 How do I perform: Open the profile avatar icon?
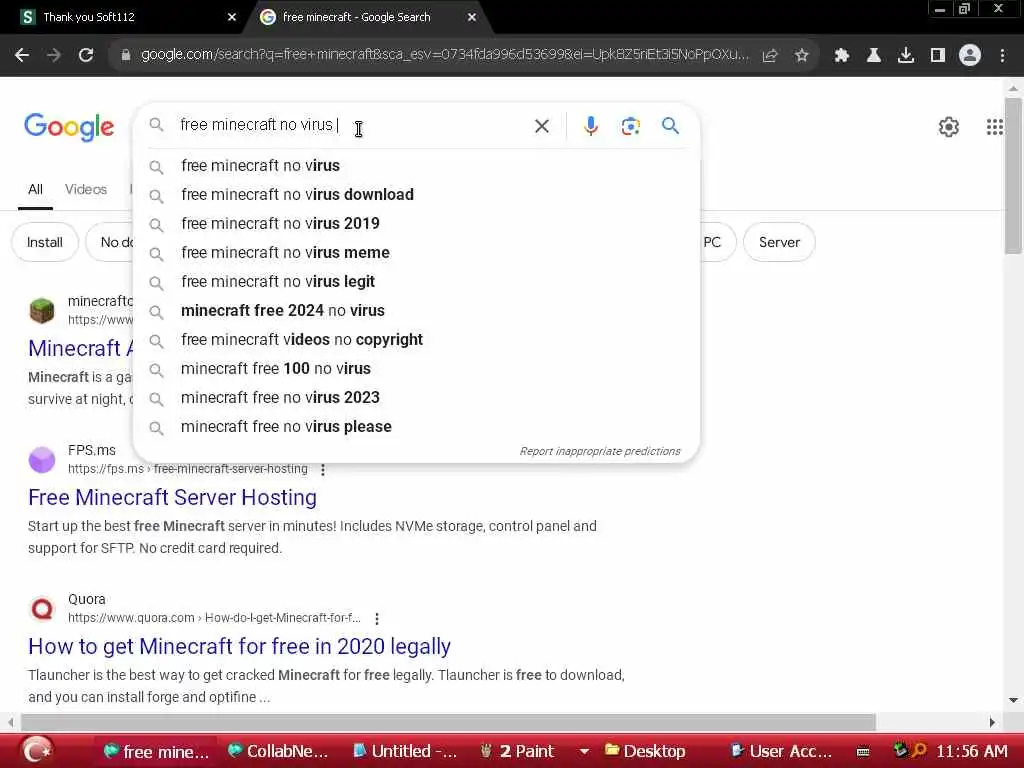[970, 56]
